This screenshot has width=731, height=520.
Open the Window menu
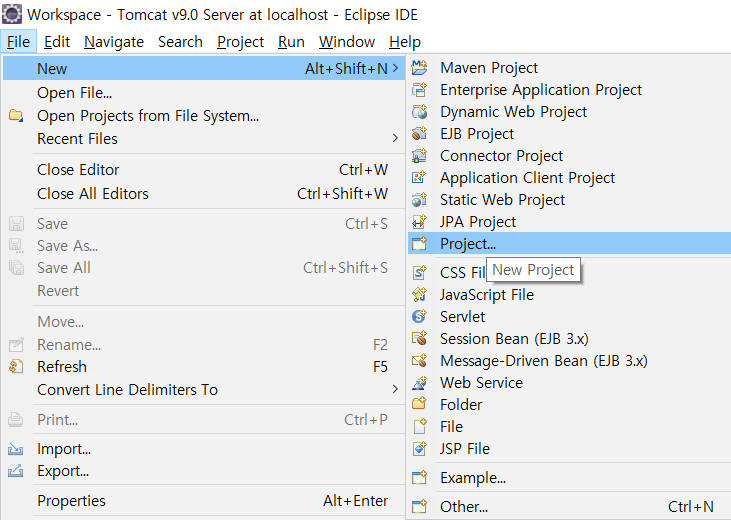pos(347,42)
